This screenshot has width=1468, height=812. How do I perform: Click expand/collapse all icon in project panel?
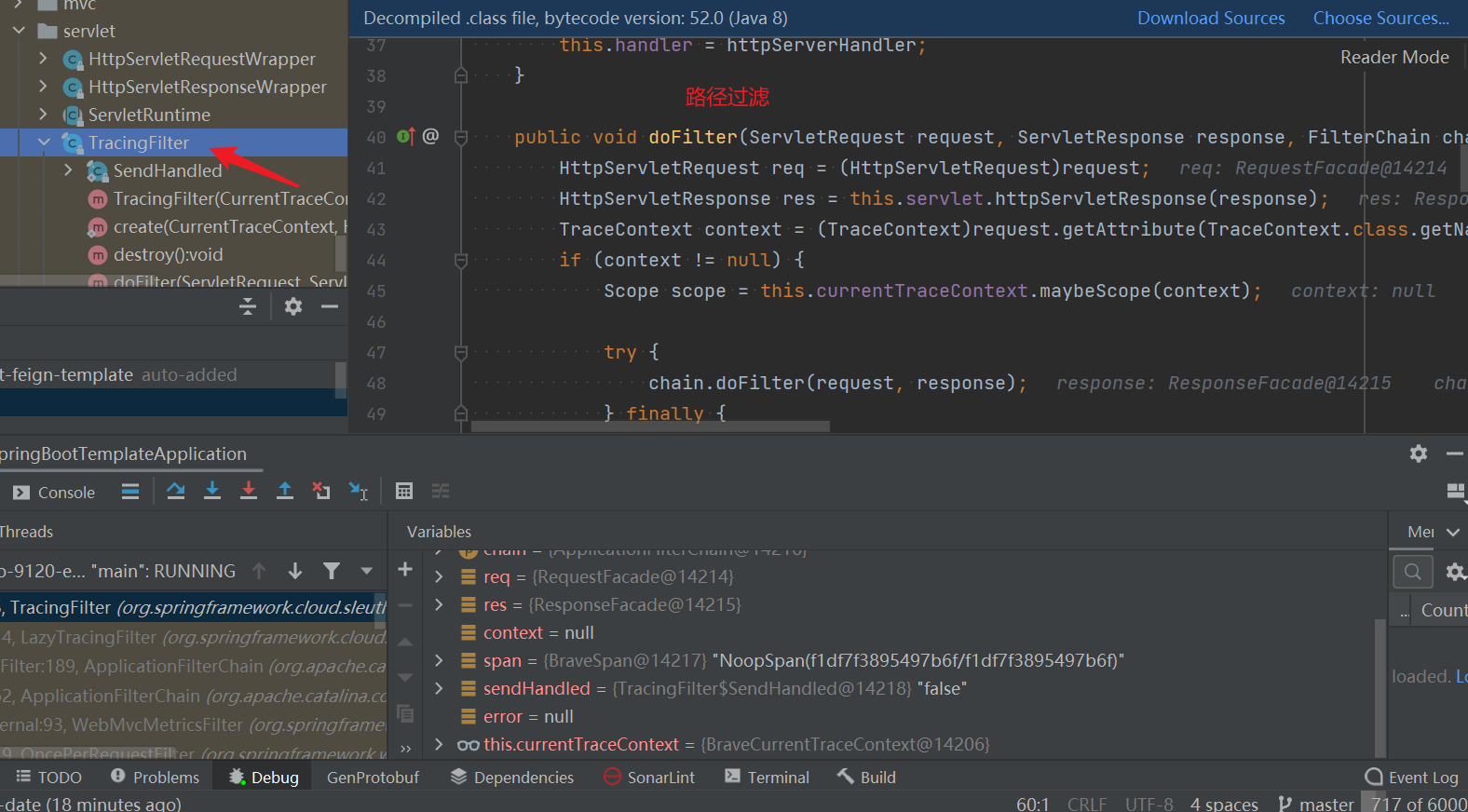point(248,306)
